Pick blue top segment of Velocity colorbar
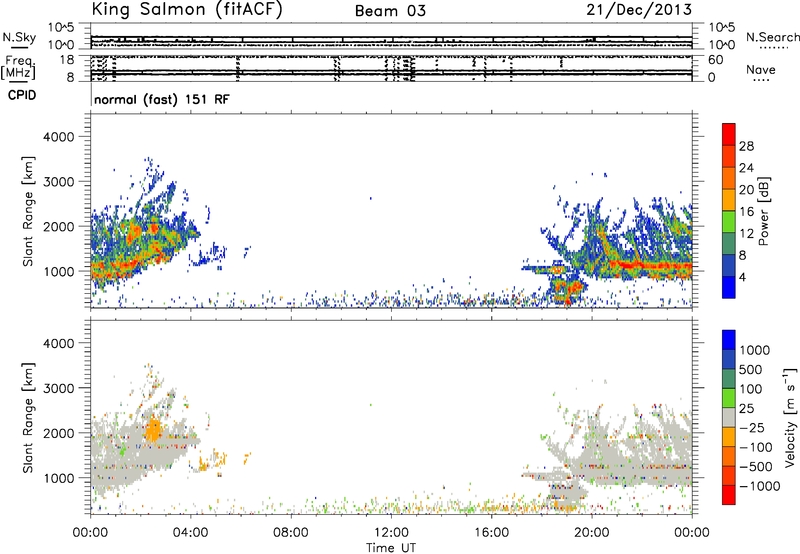The width and height of the screenshot is (800, 554). (729, 340)
